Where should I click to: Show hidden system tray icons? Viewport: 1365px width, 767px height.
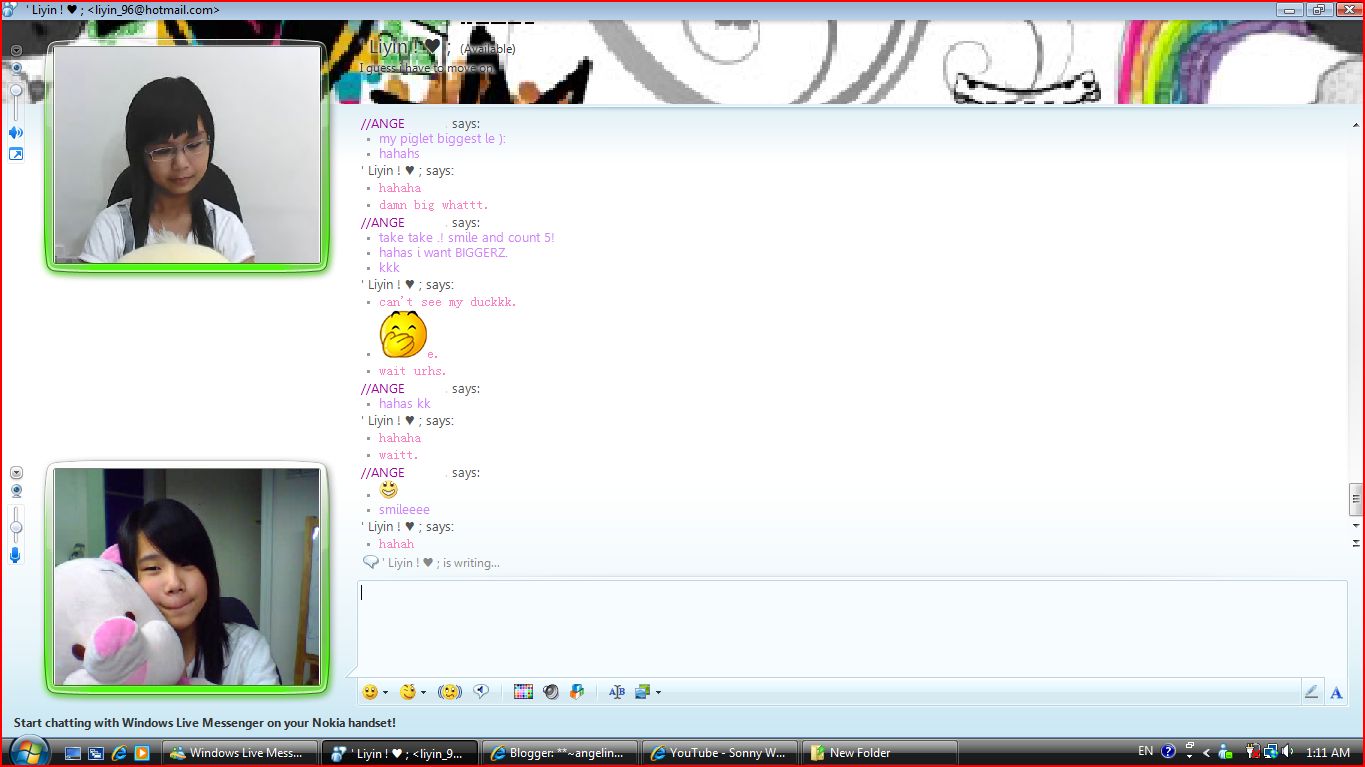(1207, 752)
